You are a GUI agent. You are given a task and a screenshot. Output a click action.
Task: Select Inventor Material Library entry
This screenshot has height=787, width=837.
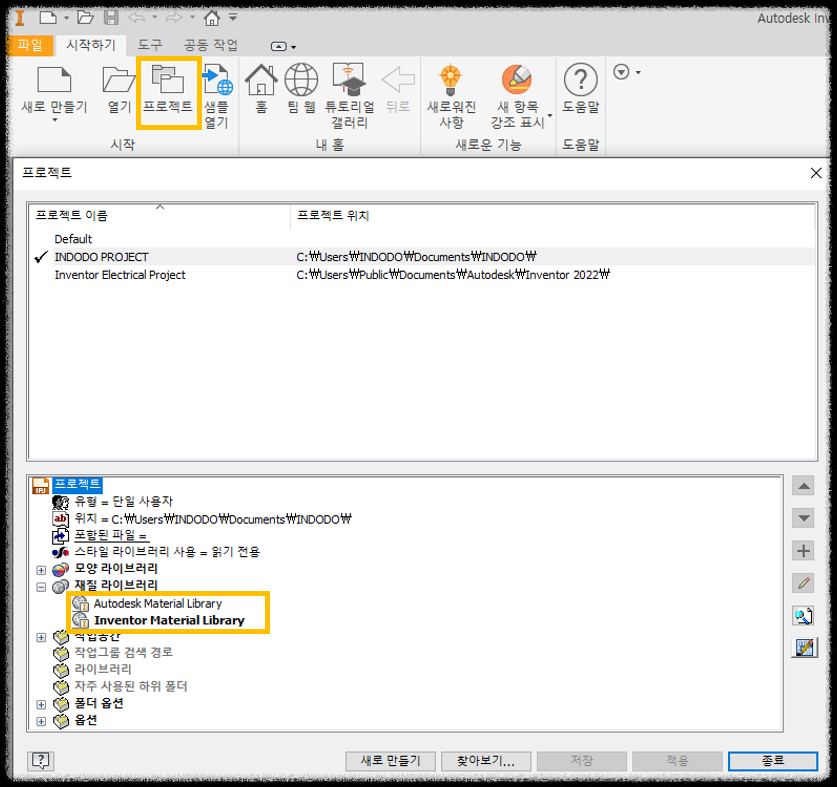169,620
